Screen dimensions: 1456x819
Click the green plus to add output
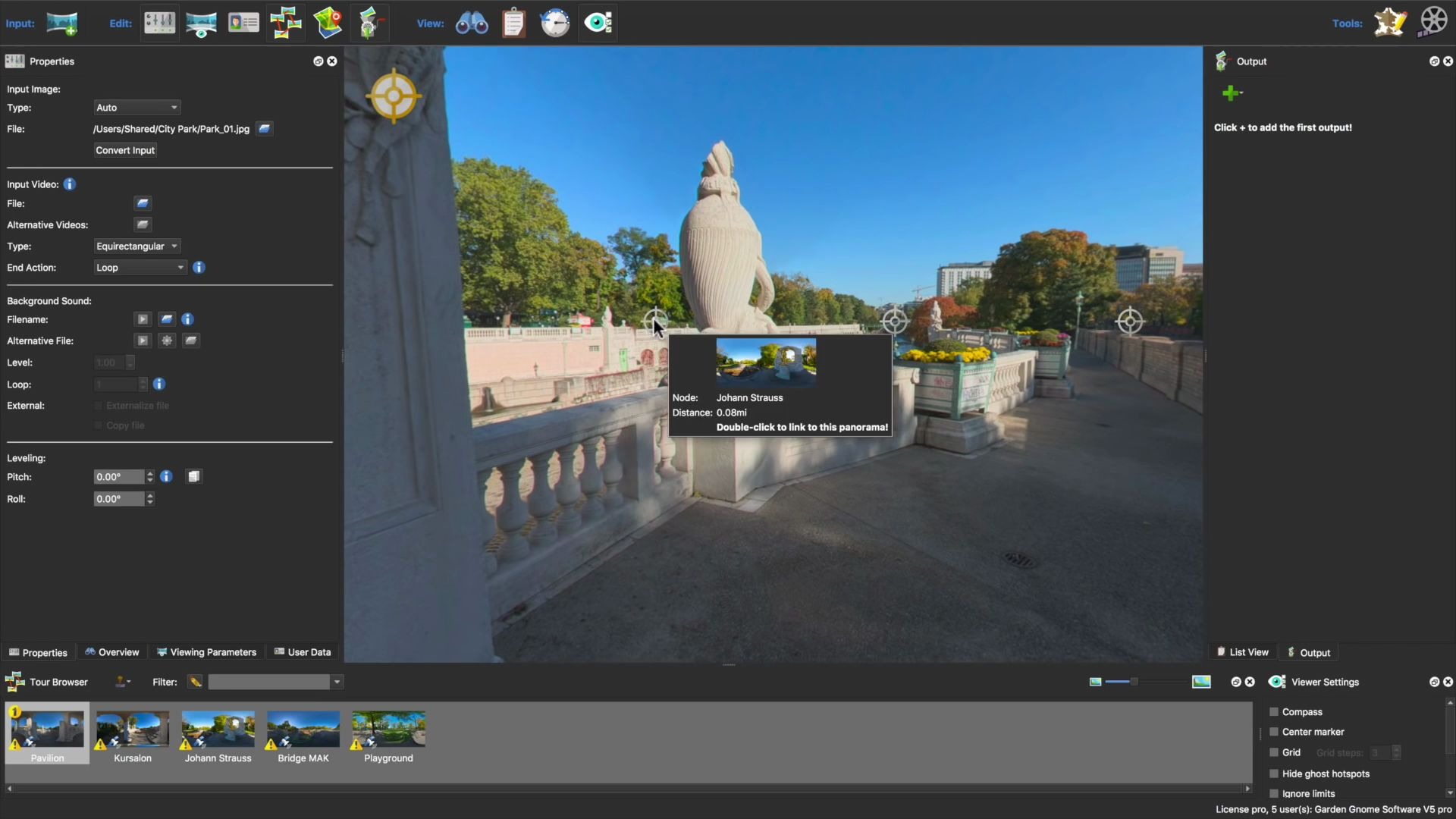click(1230, 93)
